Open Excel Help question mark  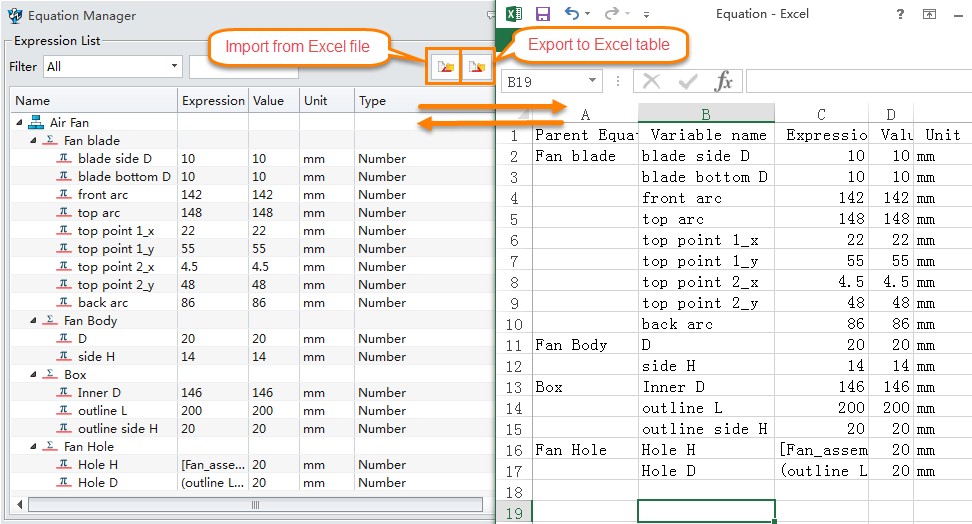(x=900, y=14)
